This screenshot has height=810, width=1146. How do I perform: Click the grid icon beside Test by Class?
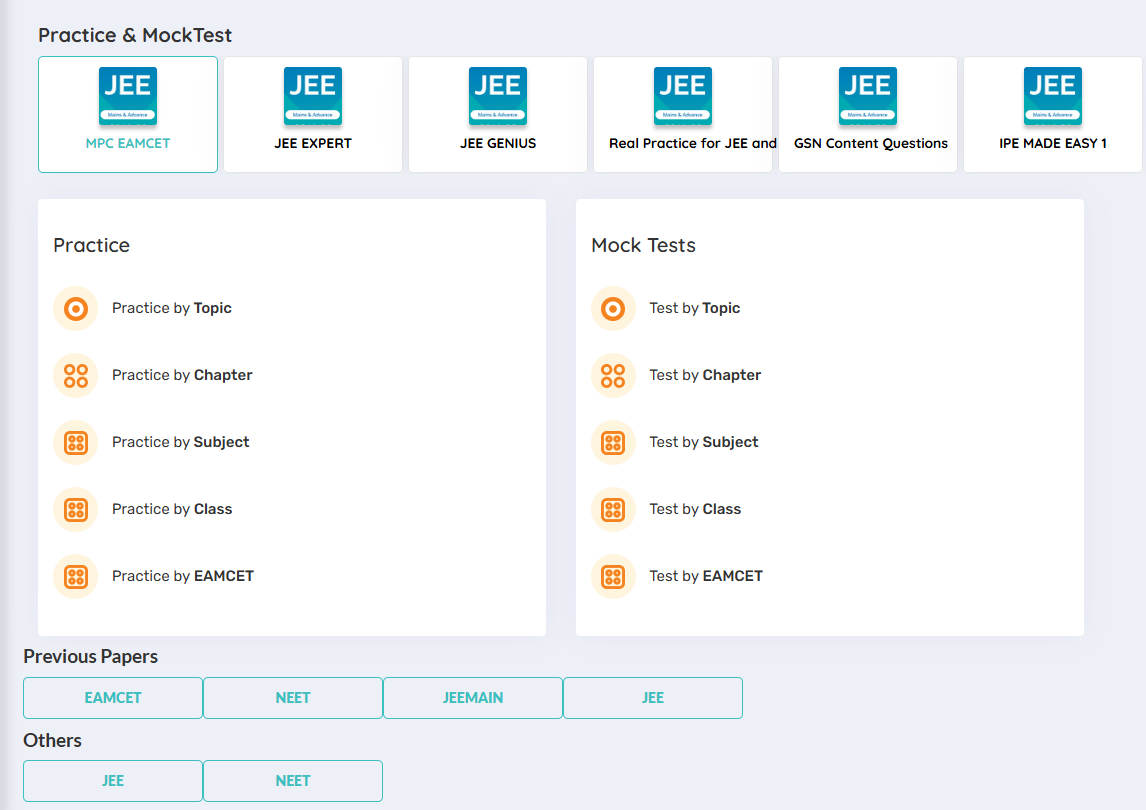coord(613,510)
